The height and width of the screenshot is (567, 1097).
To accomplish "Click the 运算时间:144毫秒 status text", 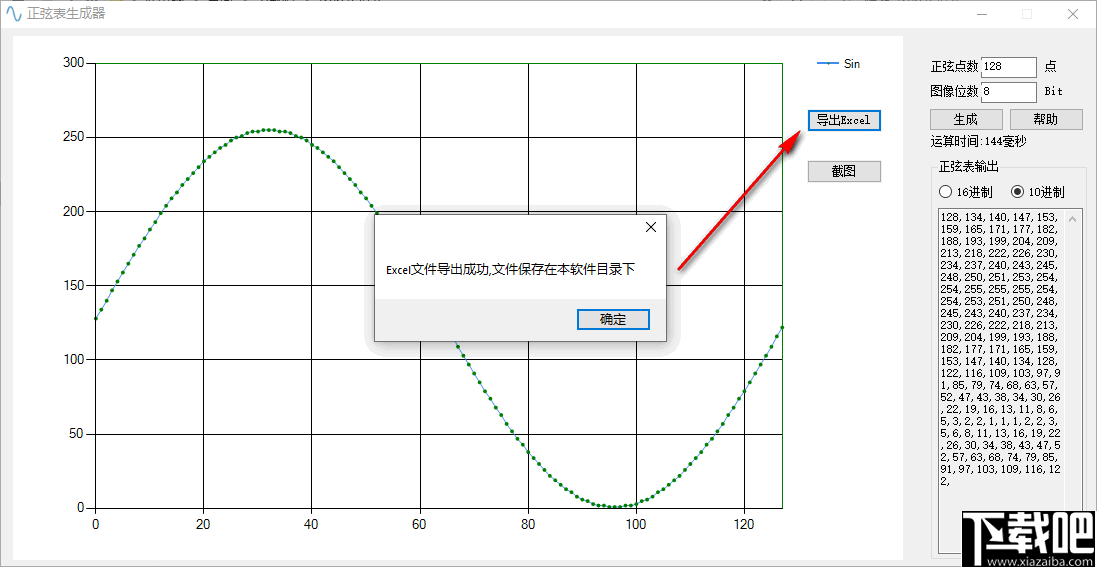I will (978, 141).
